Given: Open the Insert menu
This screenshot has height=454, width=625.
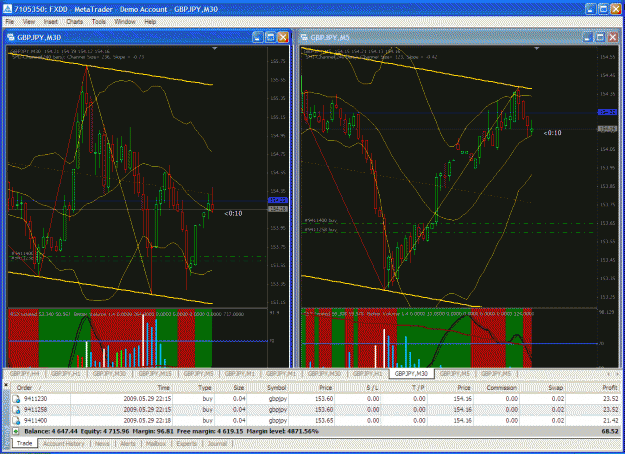Looking at the screenshot, I should (51, 22).
